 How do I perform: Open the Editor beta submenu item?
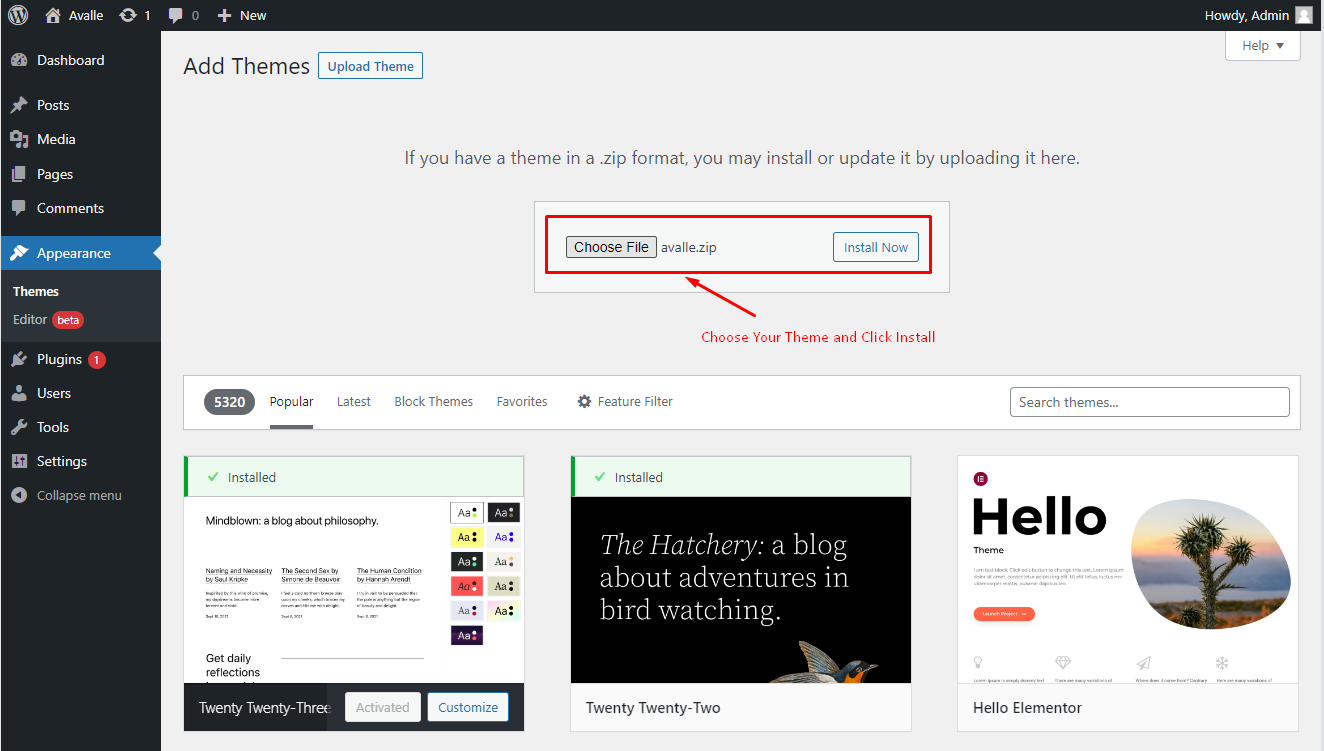coord(48,320)
